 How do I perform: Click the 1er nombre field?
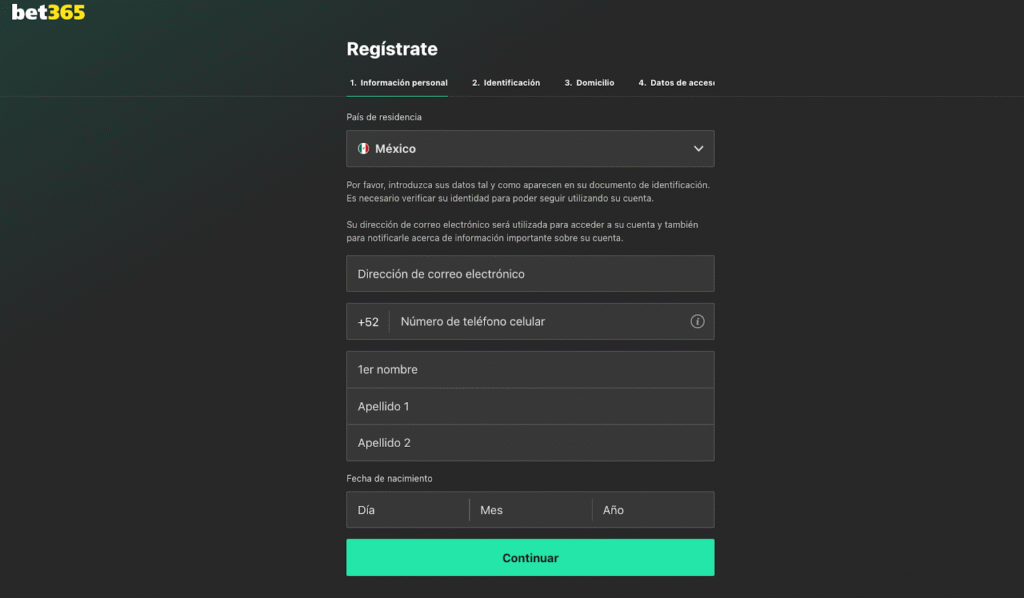pyautogui.click(x=530, y=369)
